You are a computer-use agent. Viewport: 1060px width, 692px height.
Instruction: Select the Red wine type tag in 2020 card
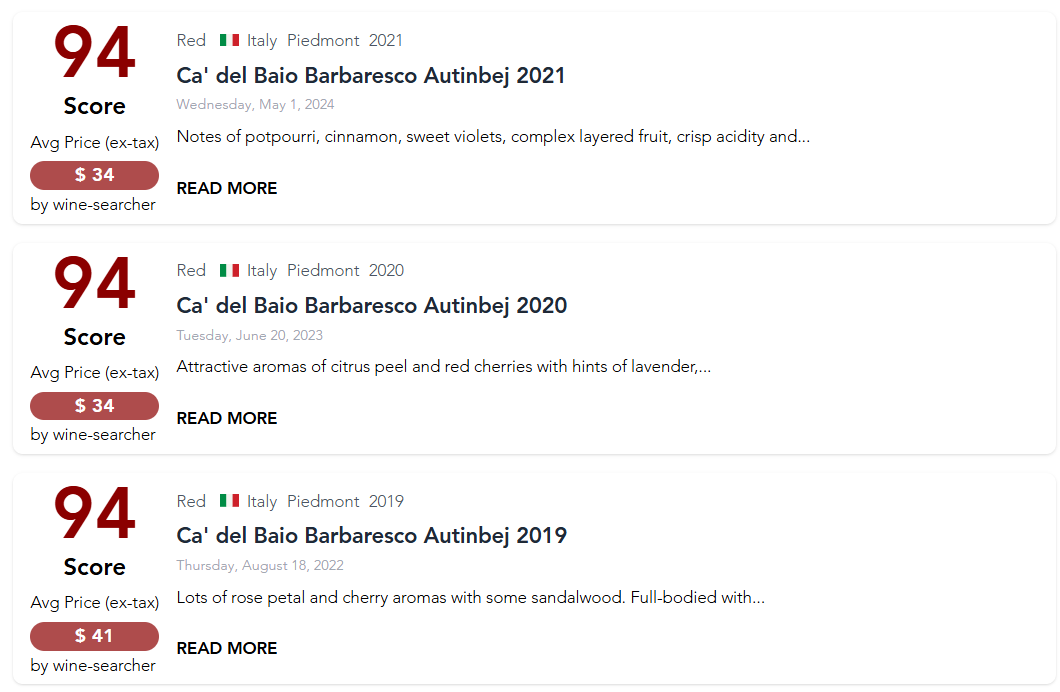coord(191,271)
